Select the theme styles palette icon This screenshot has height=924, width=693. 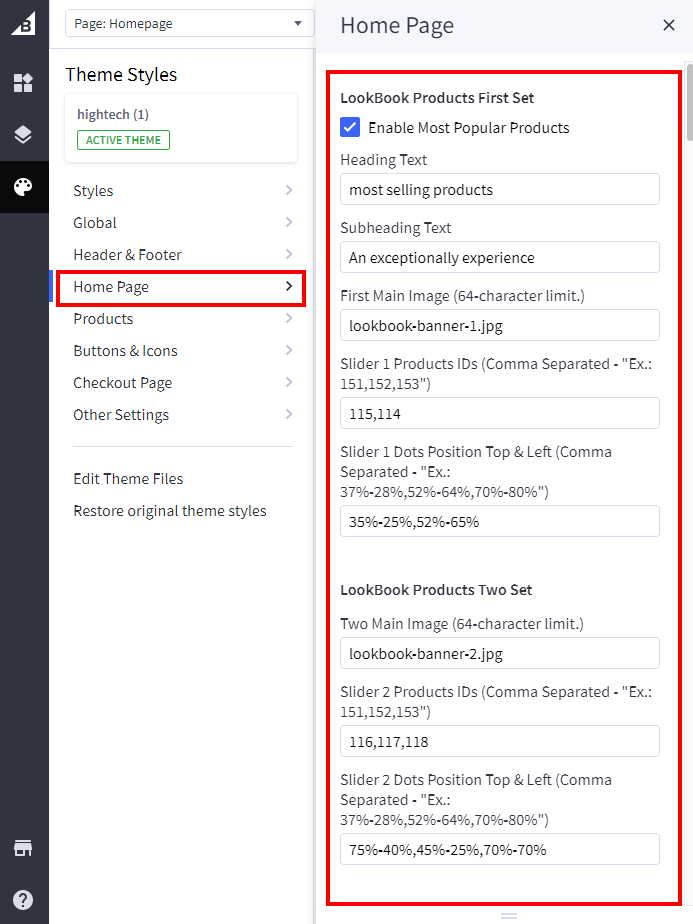click(x=23, y=187)
